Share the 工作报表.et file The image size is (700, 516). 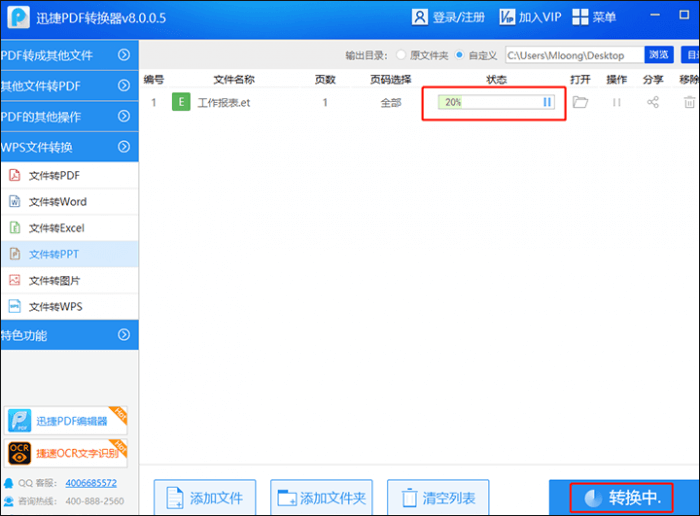click(x=653, y=102)
